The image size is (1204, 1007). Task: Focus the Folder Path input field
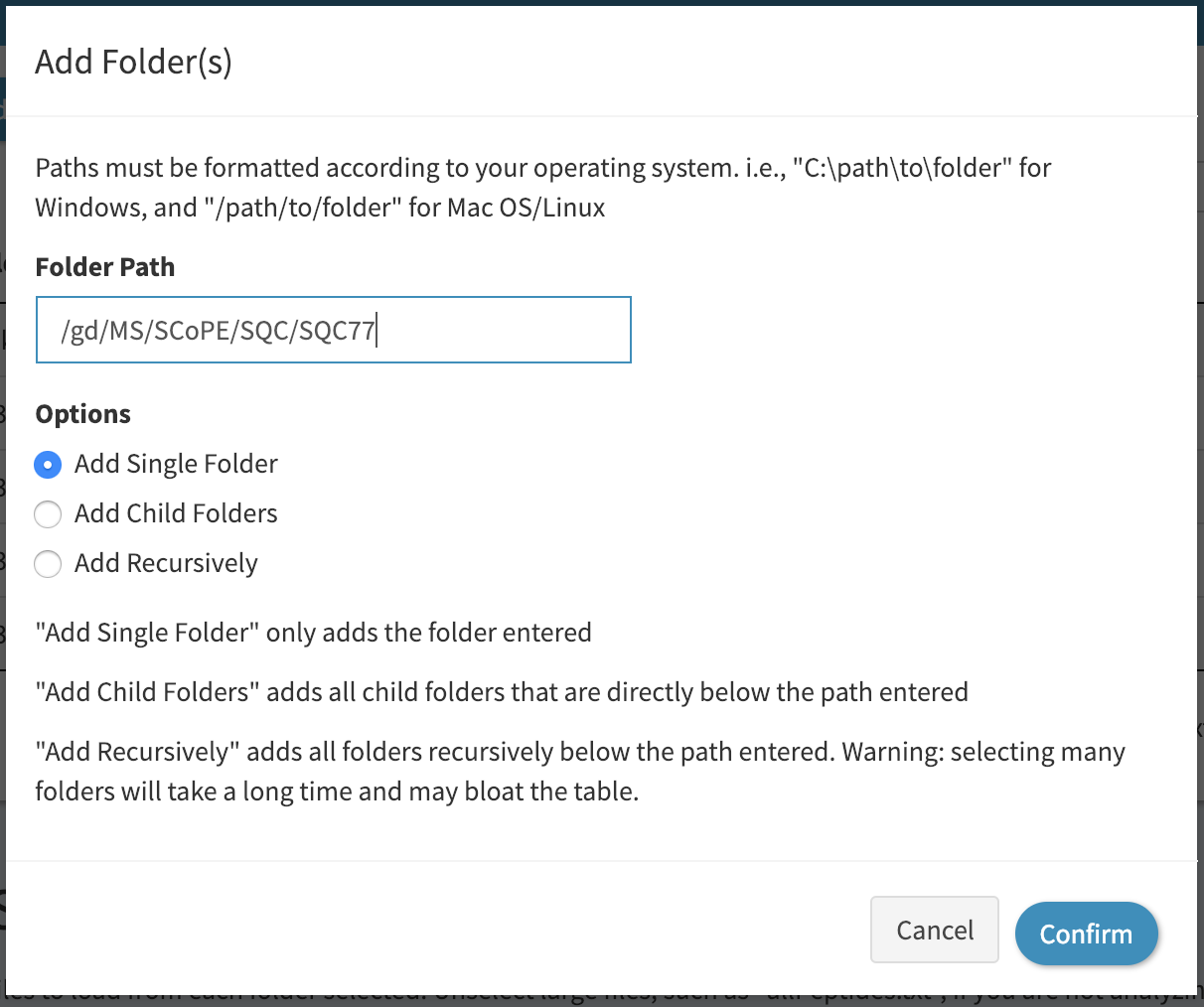pos(334,330)
